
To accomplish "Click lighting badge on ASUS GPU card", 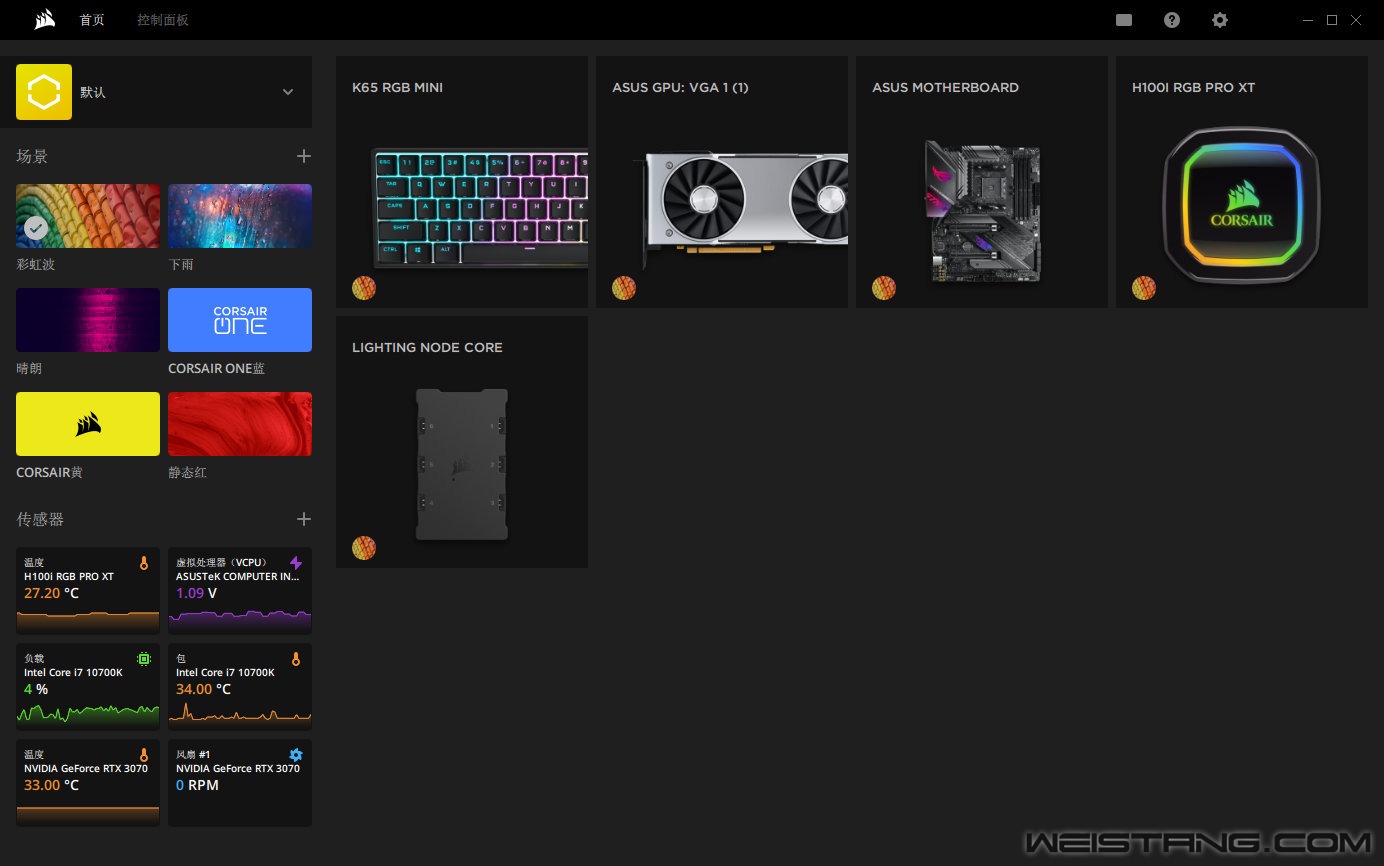I will 624,288.
